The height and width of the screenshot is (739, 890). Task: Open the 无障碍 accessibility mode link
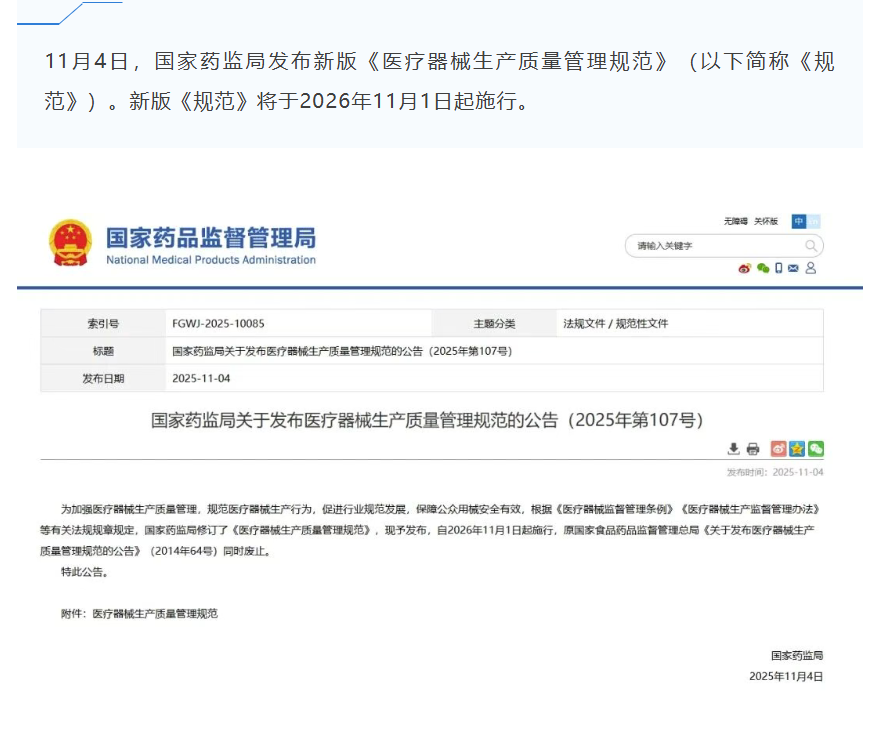tap(736, 221)
